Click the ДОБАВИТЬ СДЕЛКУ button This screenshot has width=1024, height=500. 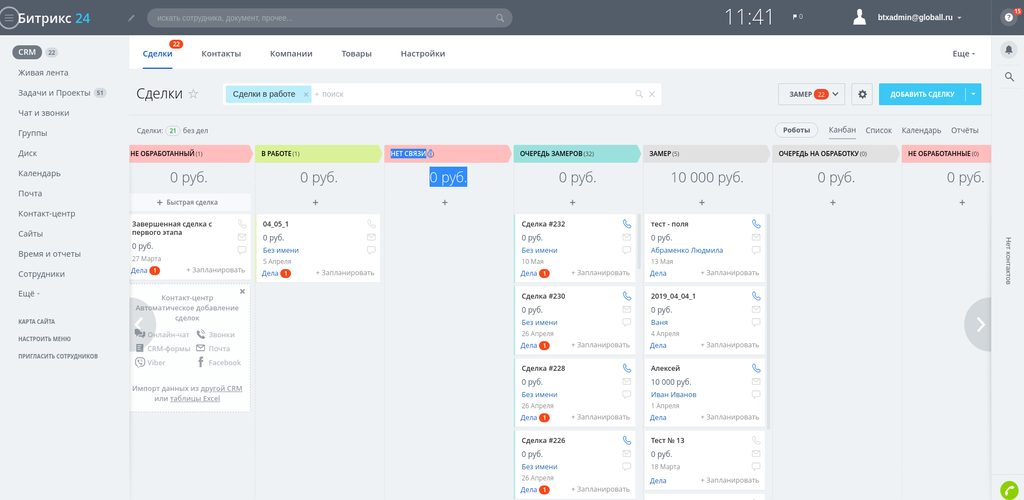pyautogui.click(x=922, y=94)
